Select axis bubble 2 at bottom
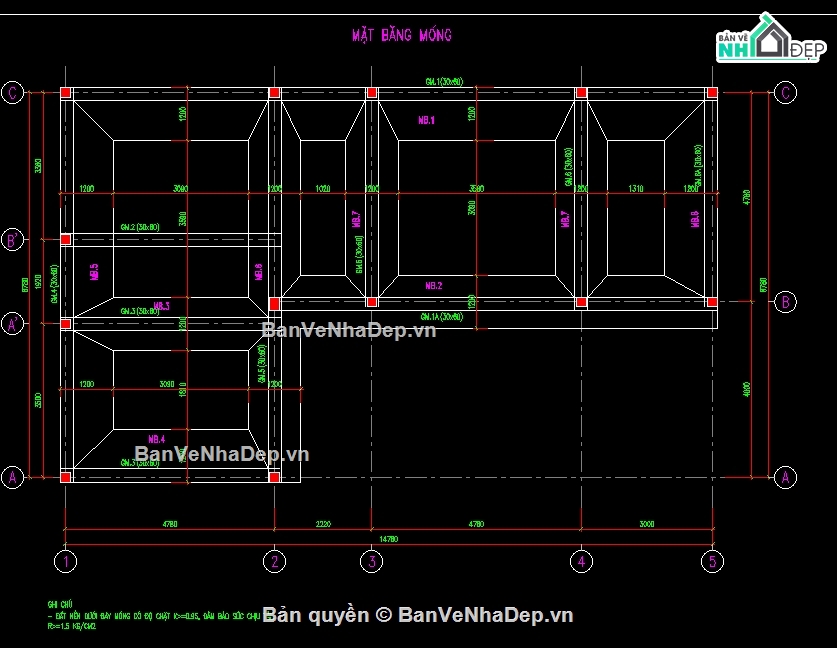The width and height of the screenshot is (837, 648). tap(274, 562)
